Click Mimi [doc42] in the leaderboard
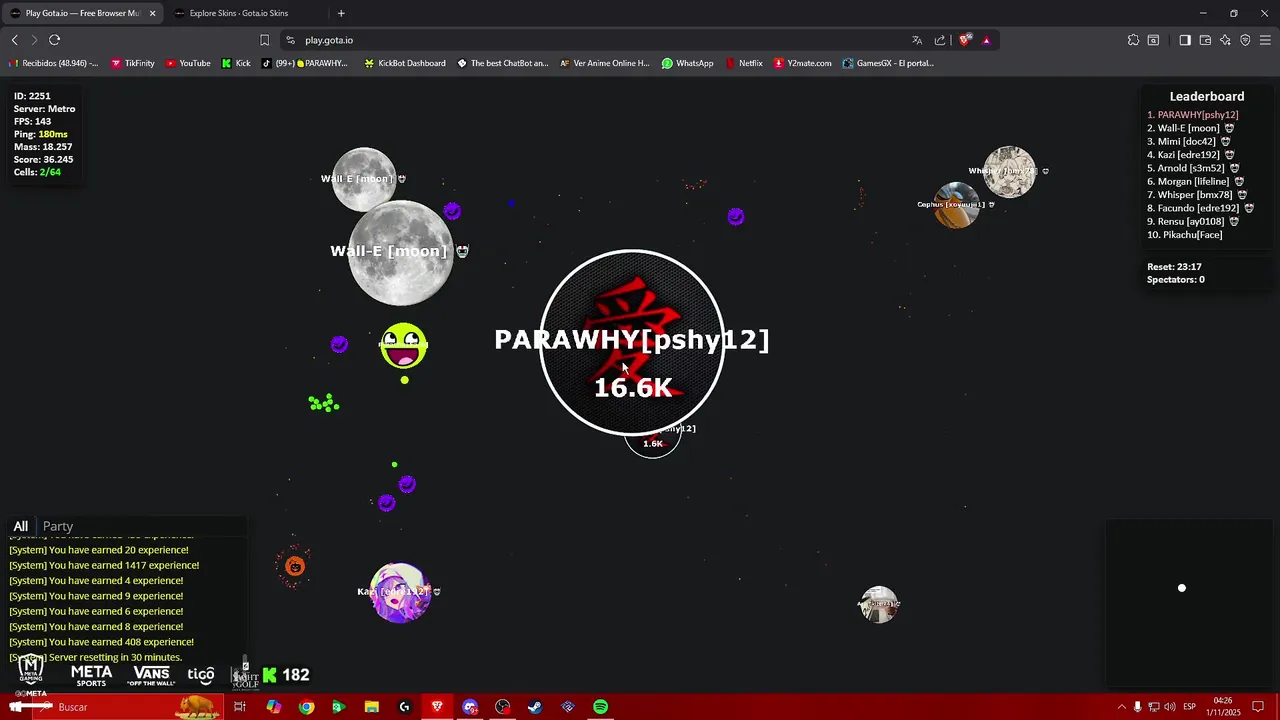The image size is (1280, 720). (1188, 142)
